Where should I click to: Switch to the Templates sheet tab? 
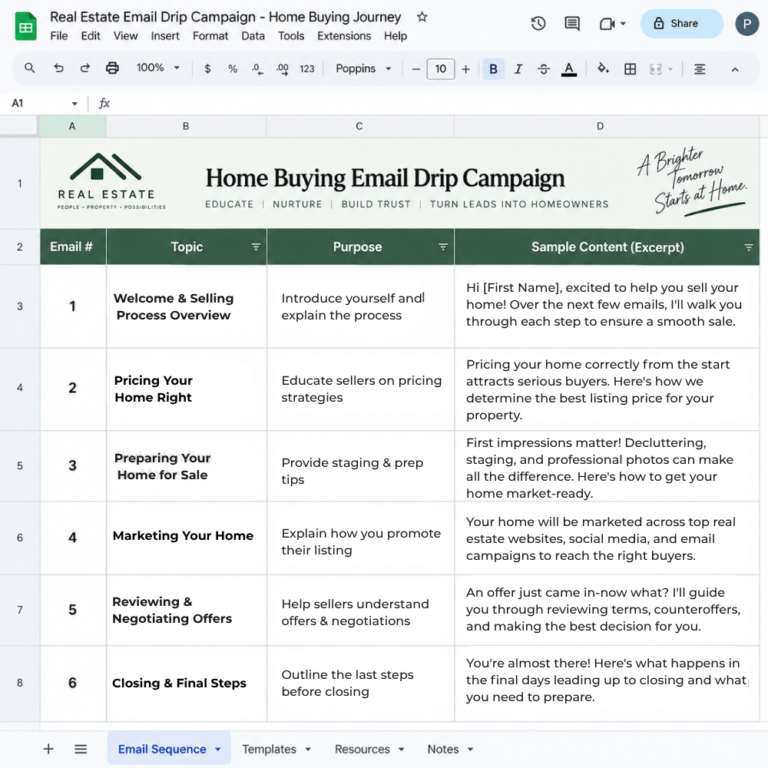click(x=269, y=749)
